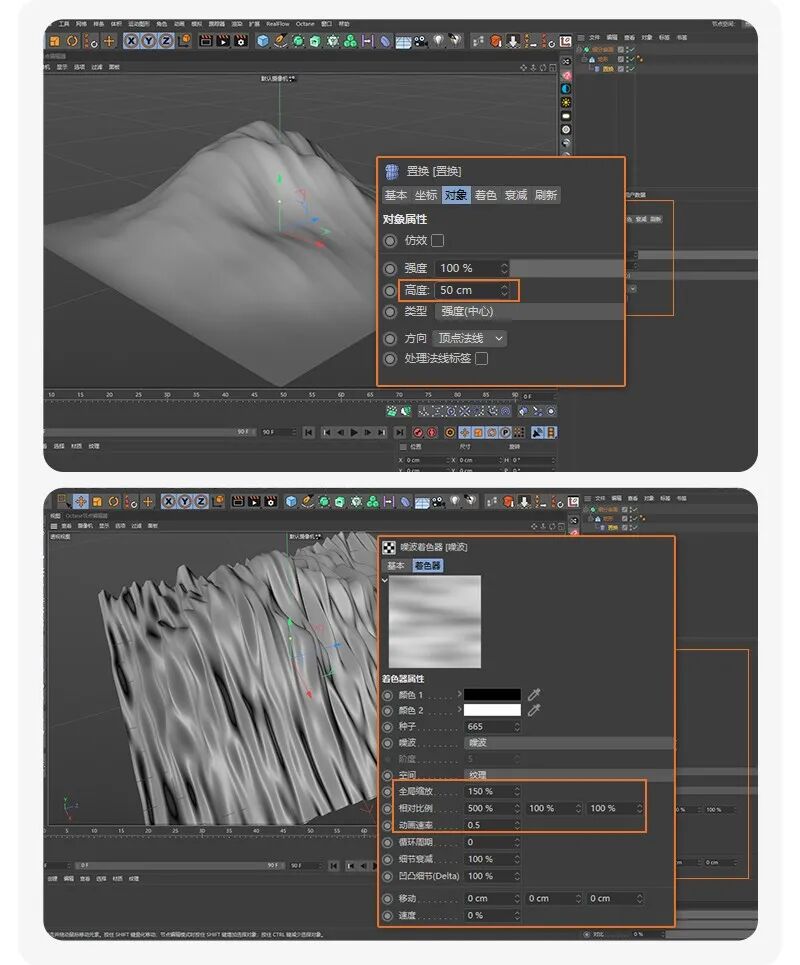Click Render View clapperboard in top window

click(206, 41)
